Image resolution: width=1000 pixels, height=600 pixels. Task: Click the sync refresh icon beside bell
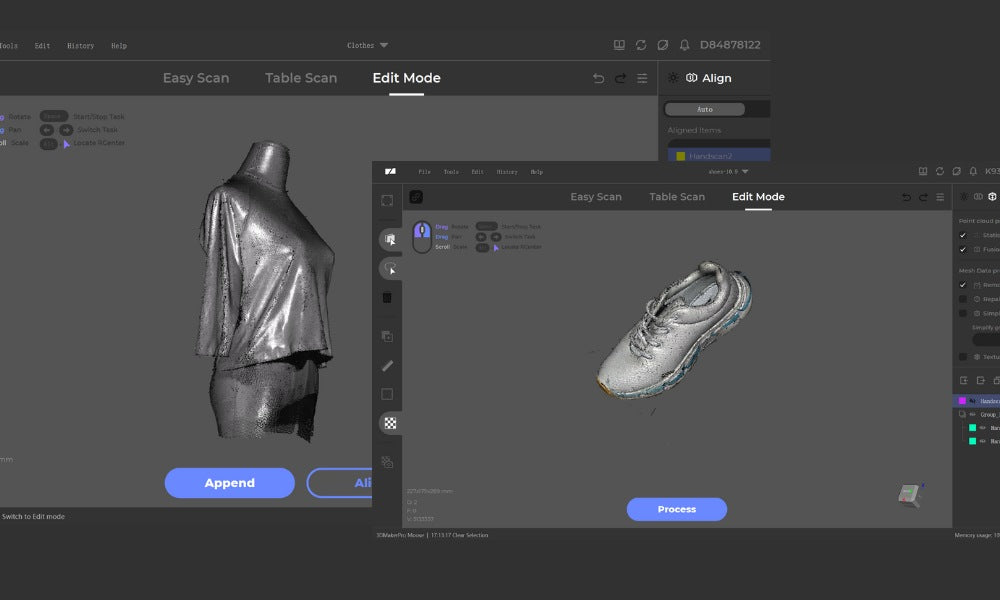click(x=641, y=45)
